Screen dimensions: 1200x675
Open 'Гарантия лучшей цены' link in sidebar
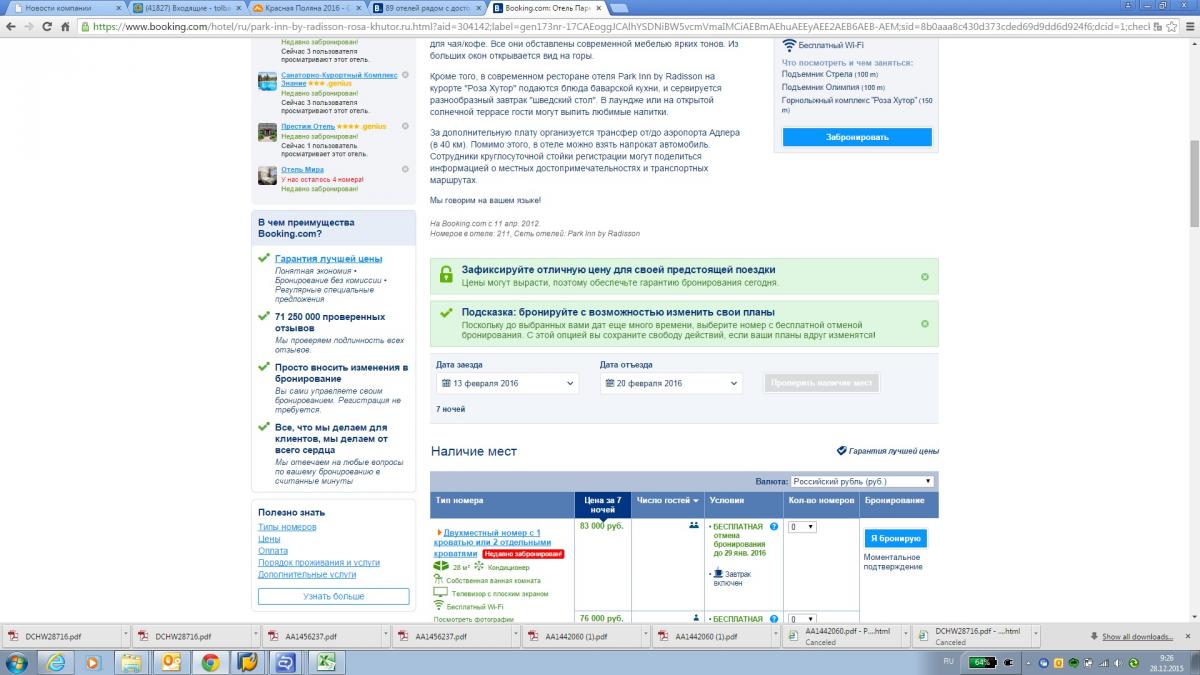[x=328, y=259]
